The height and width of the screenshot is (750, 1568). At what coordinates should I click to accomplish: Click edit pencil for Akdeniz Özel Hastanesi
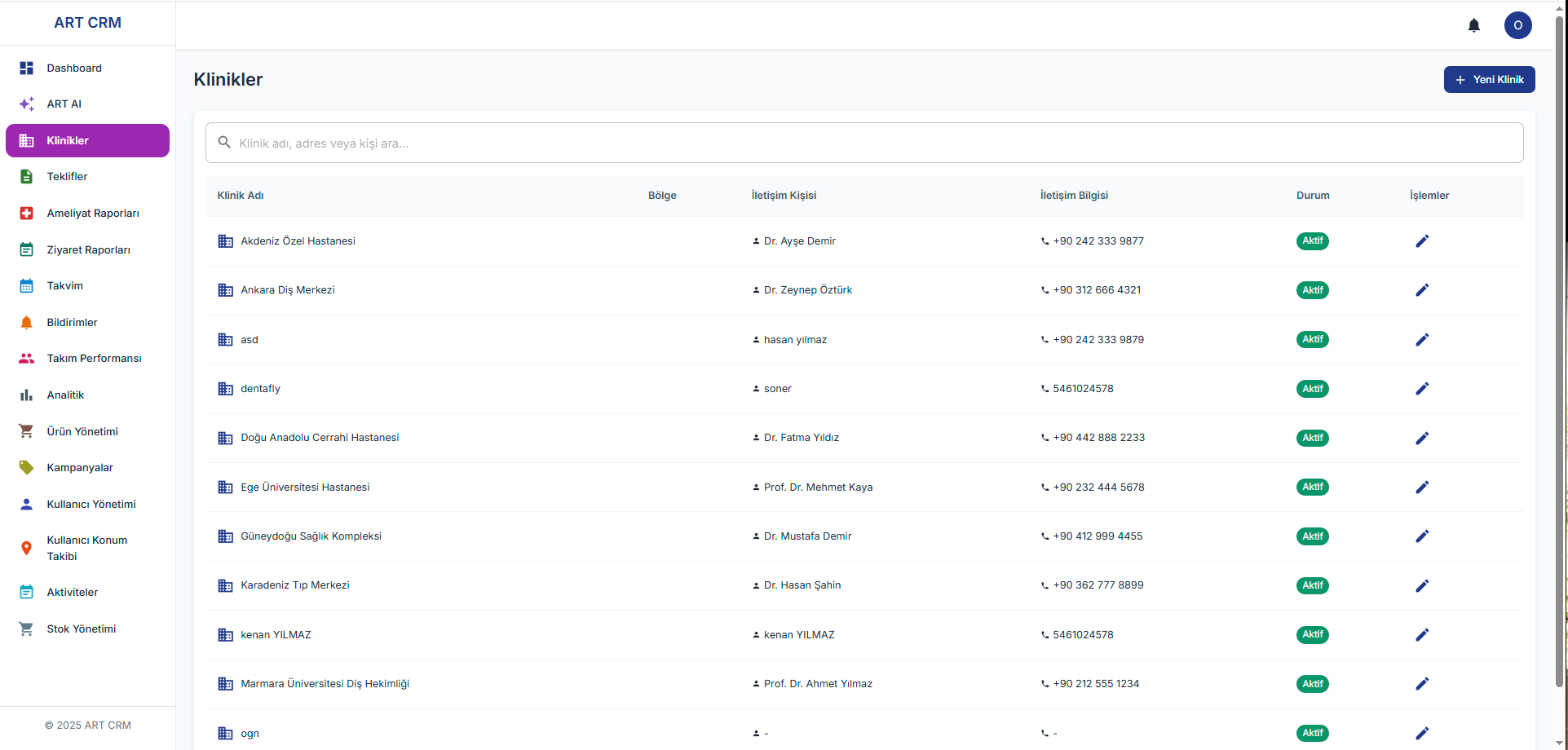coord(1421,241)
